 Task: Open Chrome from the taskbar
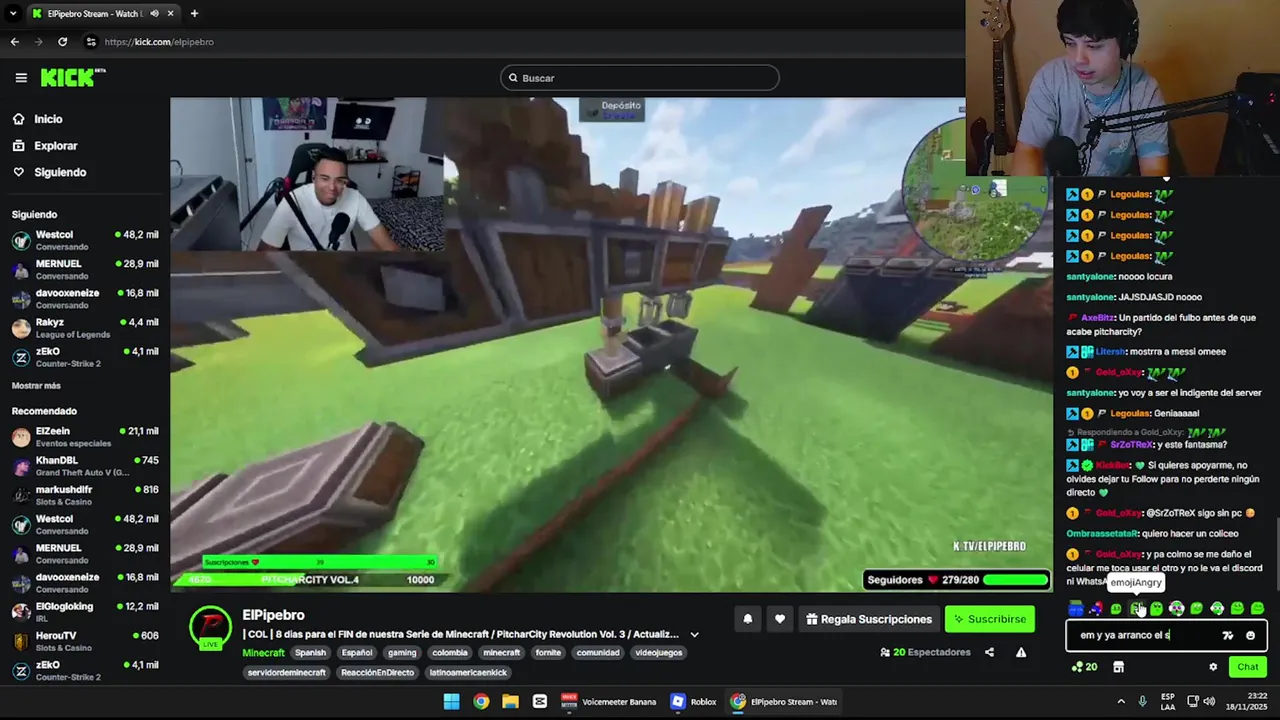pyautogui.click(x=481, y=701)
